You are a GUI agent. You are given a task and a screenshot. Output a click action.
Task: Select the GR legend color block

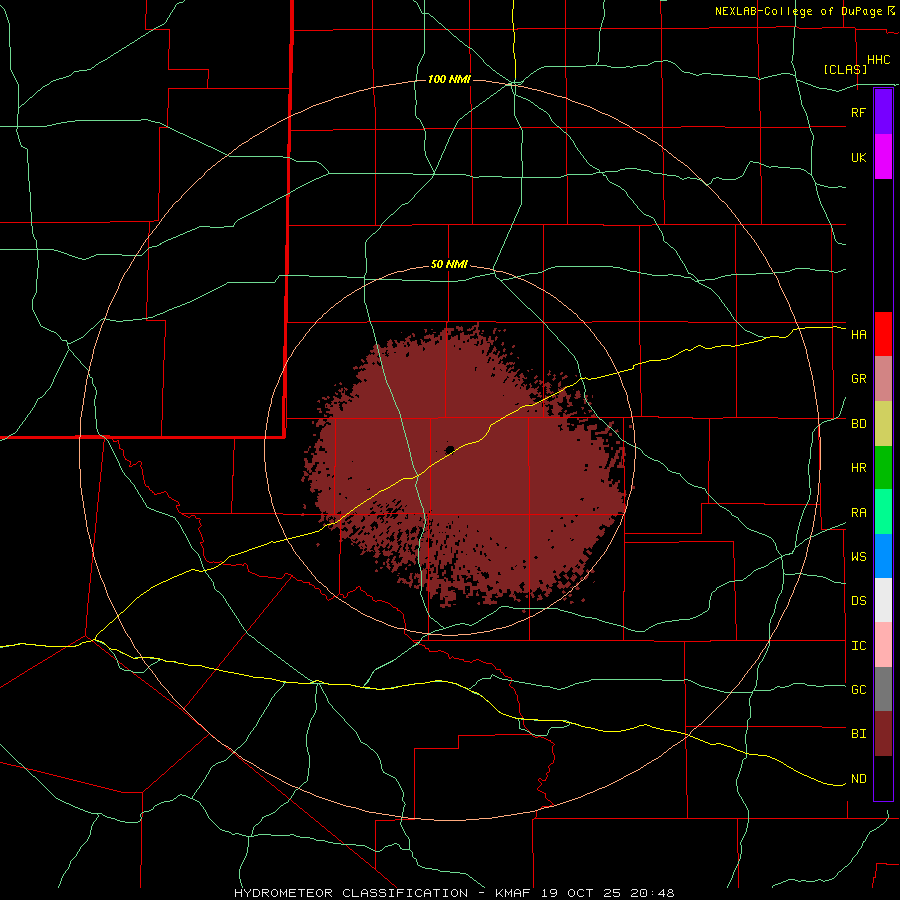(x=883, y=379)
